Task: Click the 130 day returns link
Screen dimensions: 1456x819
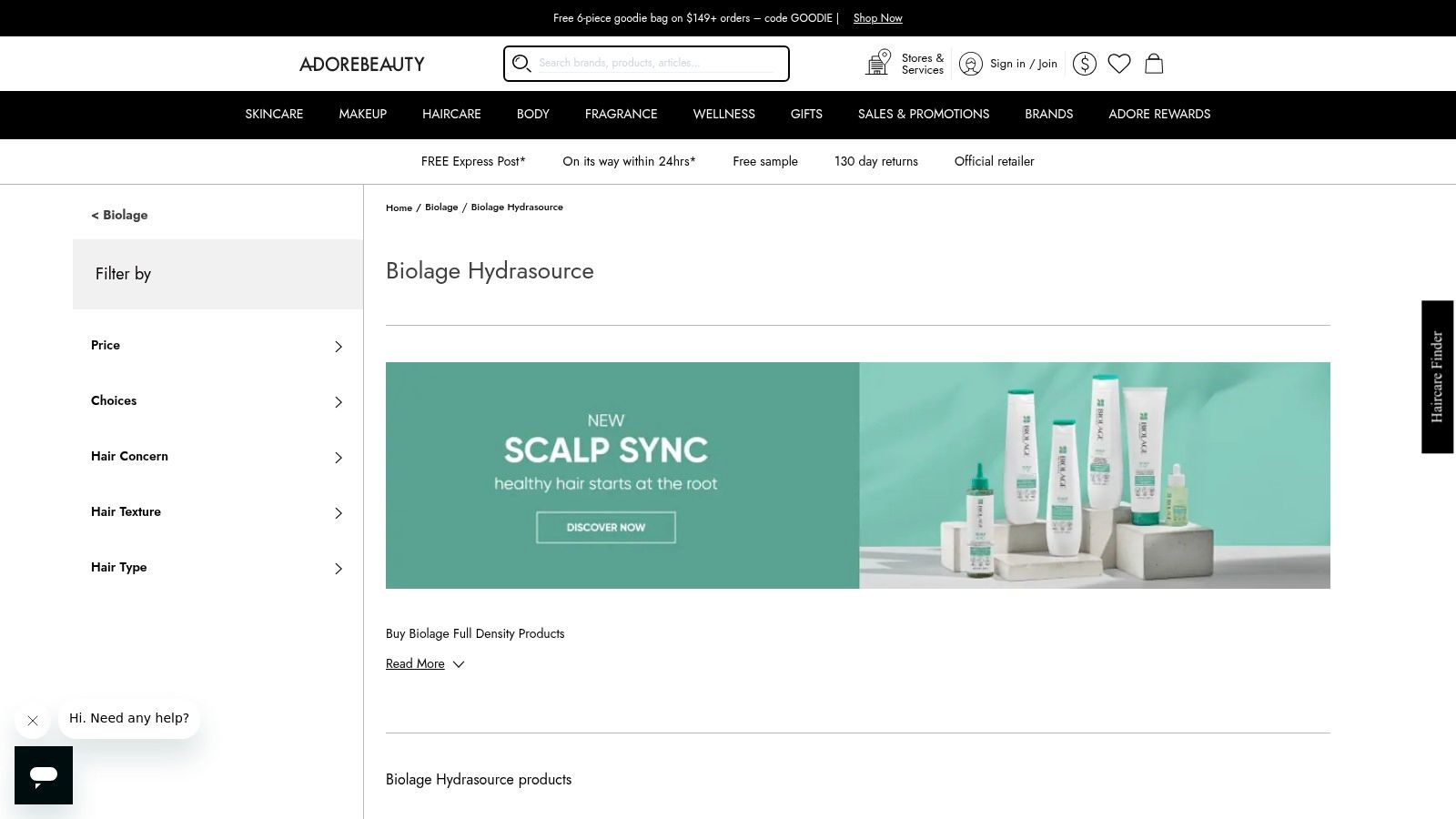Action: pos(876,161)
